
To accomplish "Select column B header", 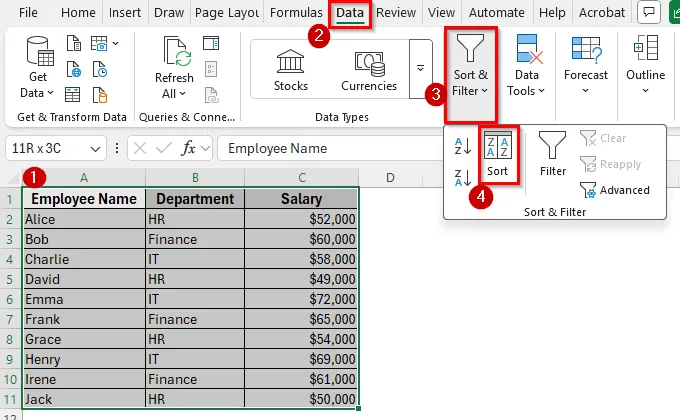I will click(195, 178).
